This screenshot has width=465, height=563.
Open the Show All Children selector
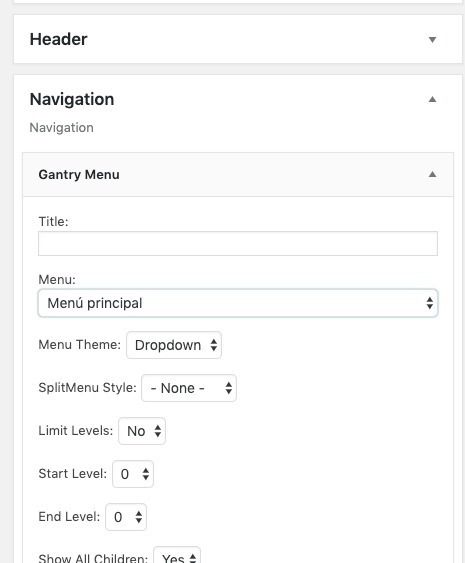pyautogui.click(x=177, y=555)
